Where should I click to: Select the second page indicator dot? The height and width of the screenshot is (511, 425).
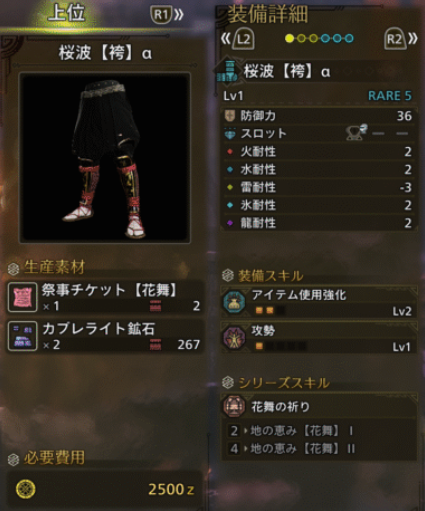click(x=301, y=39)
